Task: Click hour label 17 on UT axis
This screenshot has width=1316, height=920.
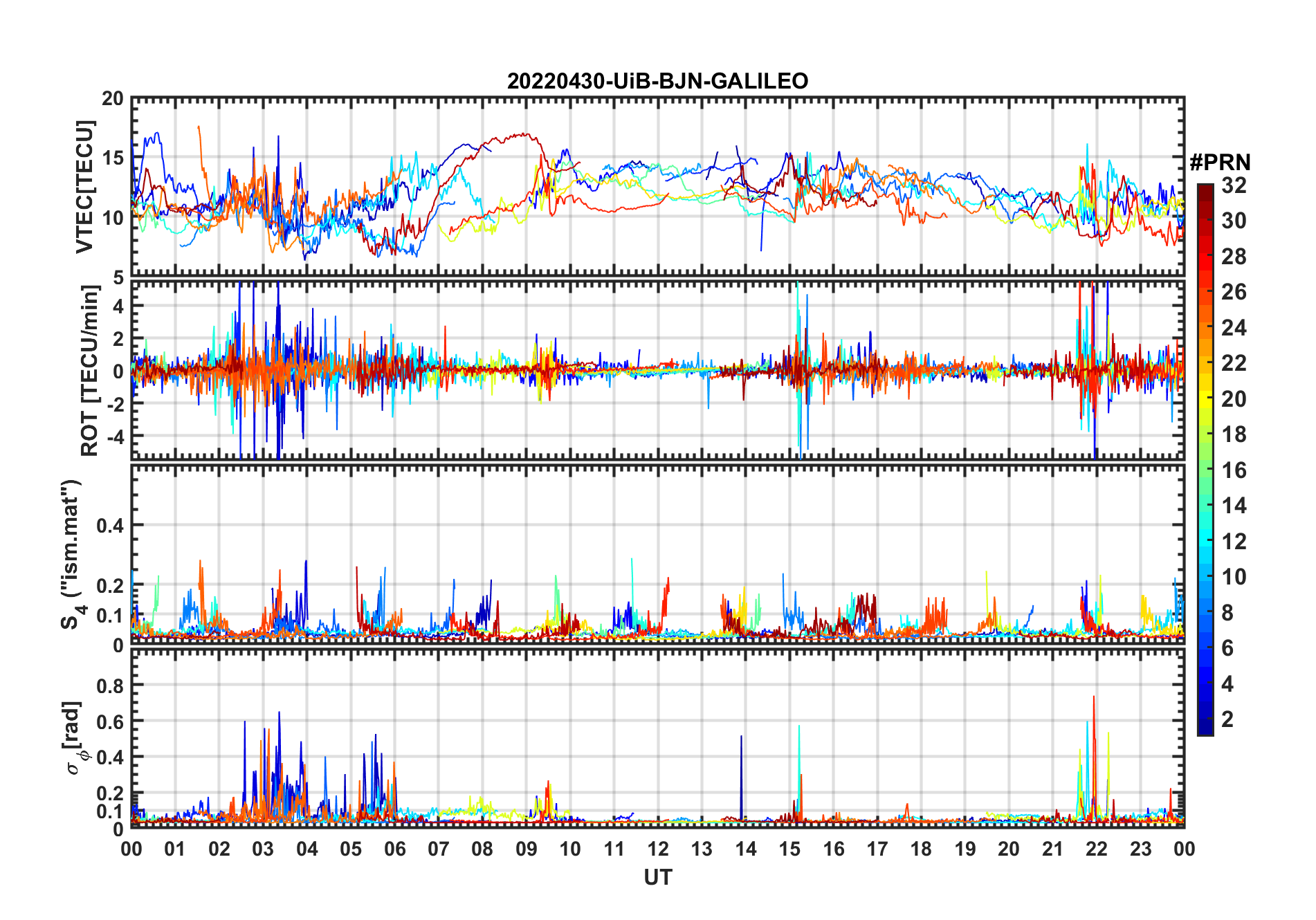Action: [x=877, y=849]
